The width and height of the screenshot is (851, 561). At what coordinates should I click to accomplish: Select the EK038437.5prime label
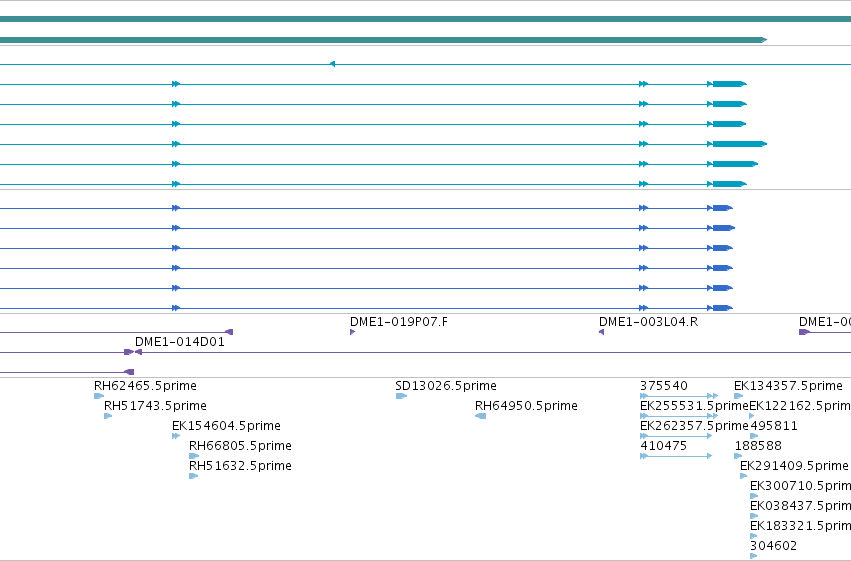801,506
